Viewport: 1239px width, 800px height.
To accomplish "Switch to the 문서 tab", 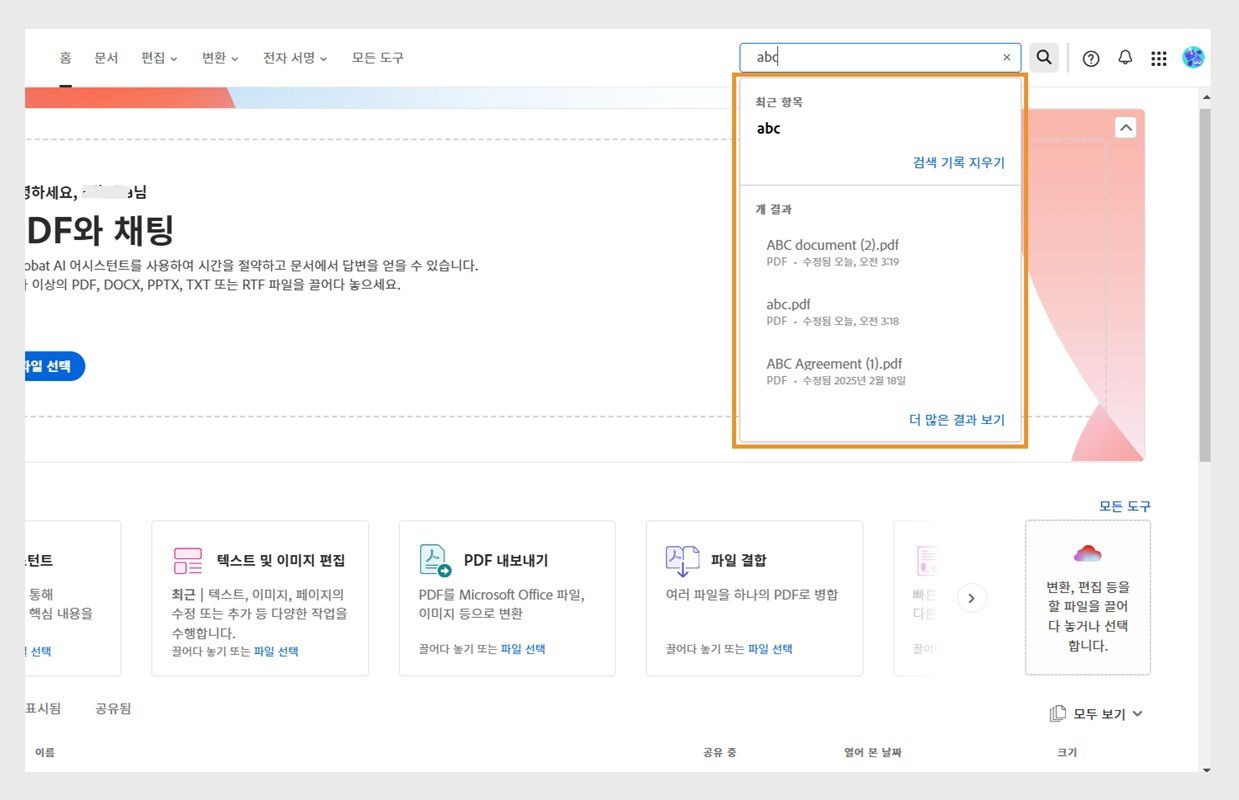I will click(x=106, y=58).
